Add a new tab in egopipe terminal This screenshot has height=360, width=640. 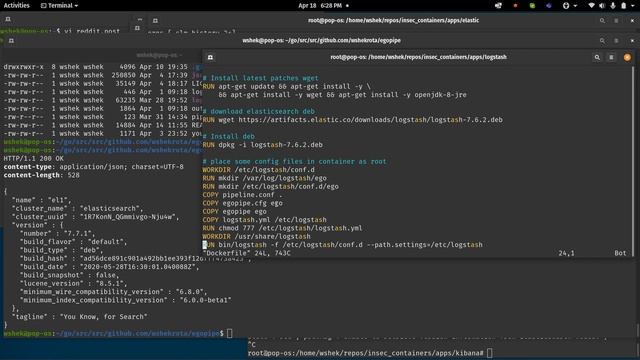point(11,41)
